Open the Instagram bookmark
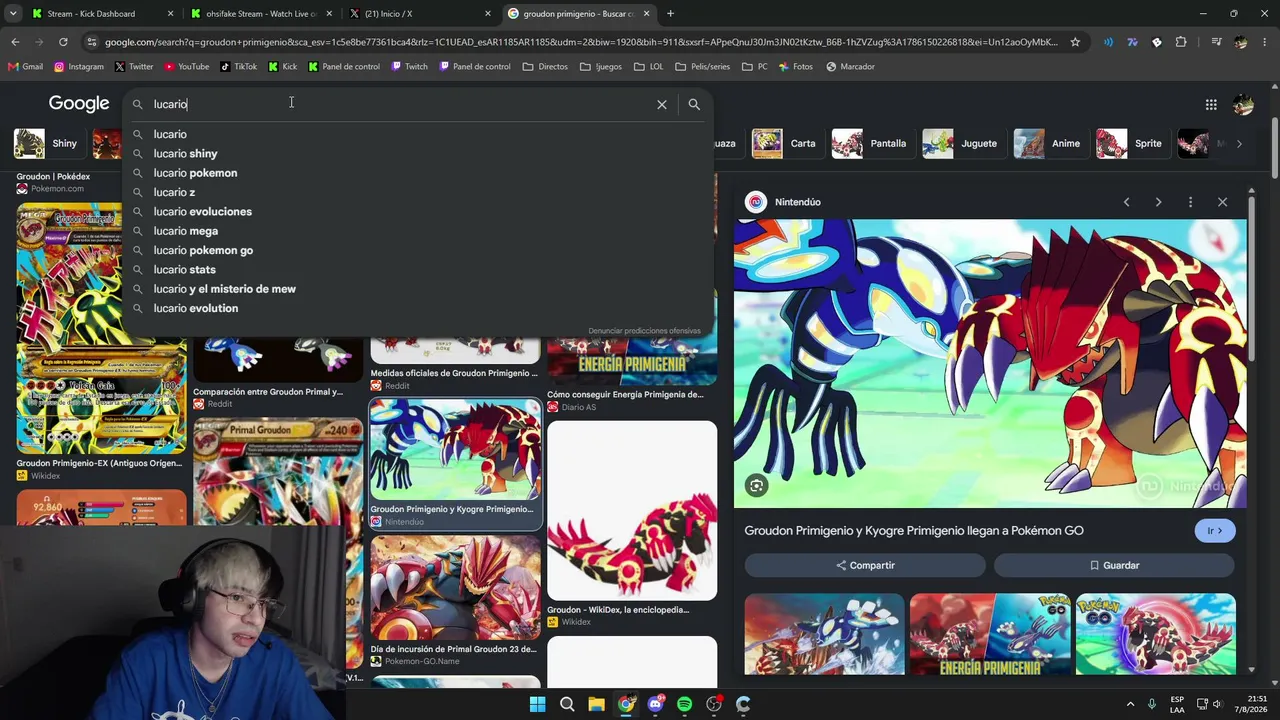The image size is (1280, 720). (x=79, y=67)
